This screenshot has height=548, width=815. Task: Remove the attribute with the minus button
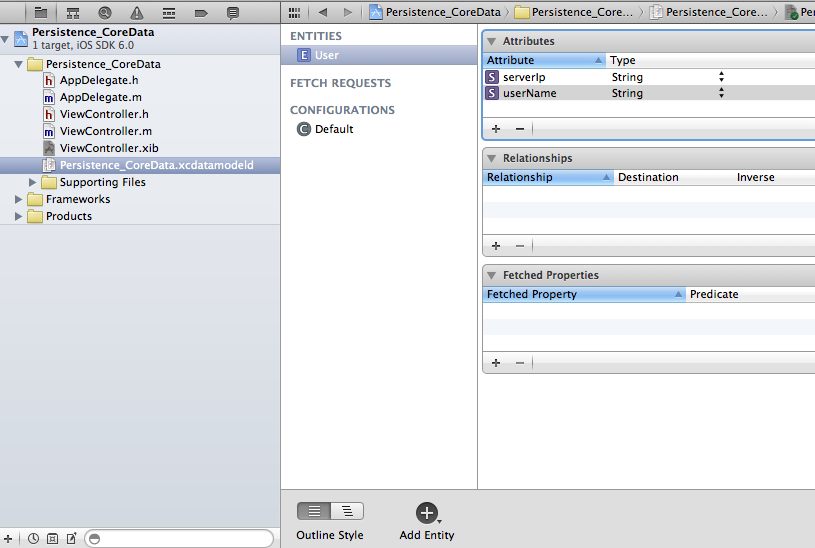(x=520, y=128)
